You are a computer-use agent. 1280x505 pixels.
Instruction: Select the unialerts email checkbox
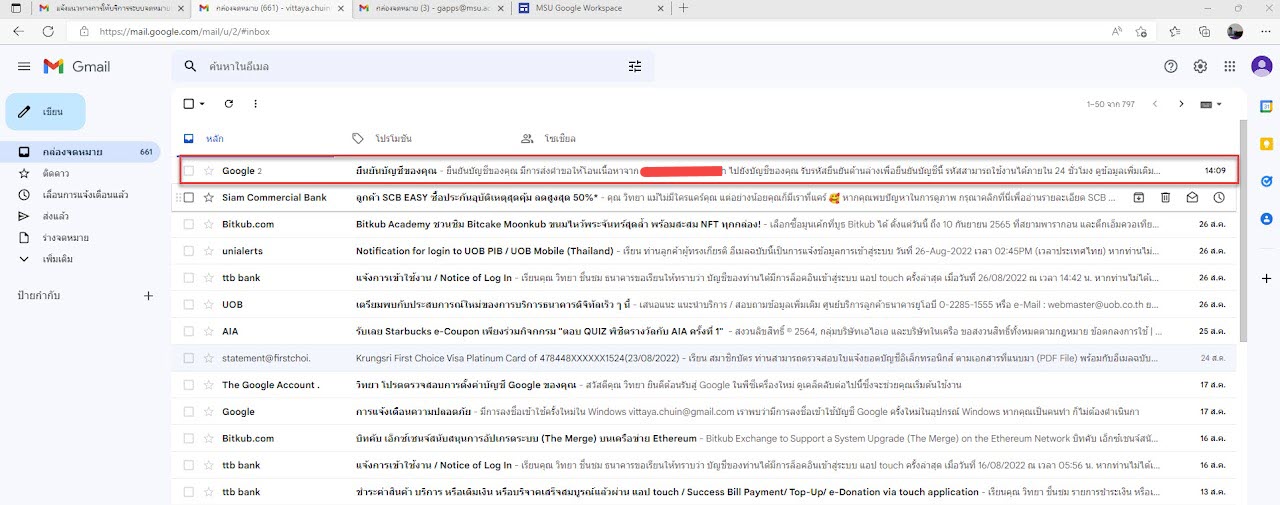189,251
